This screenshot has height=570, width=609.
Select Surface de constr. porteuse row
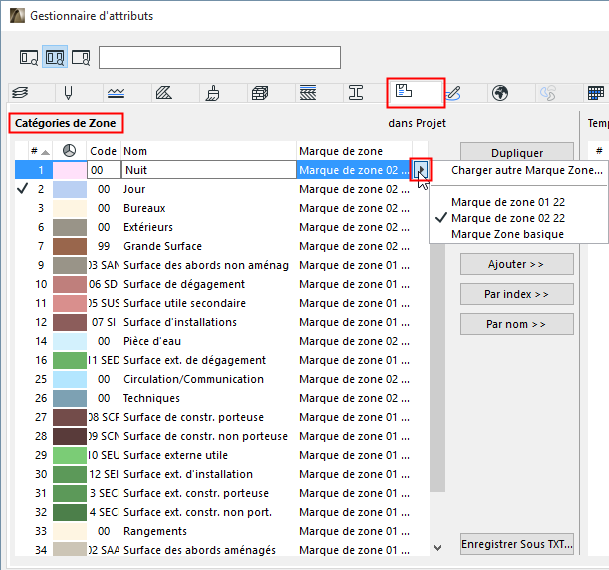point(221,417)
